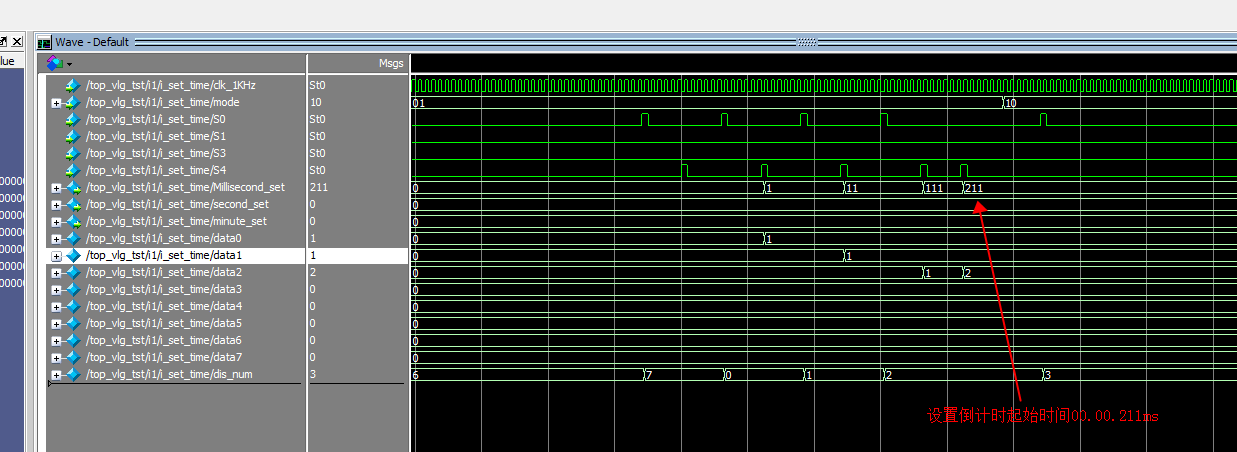1237x452 pixels.
Task: Expand the data5 bus
Action: [x=56, y=324]
